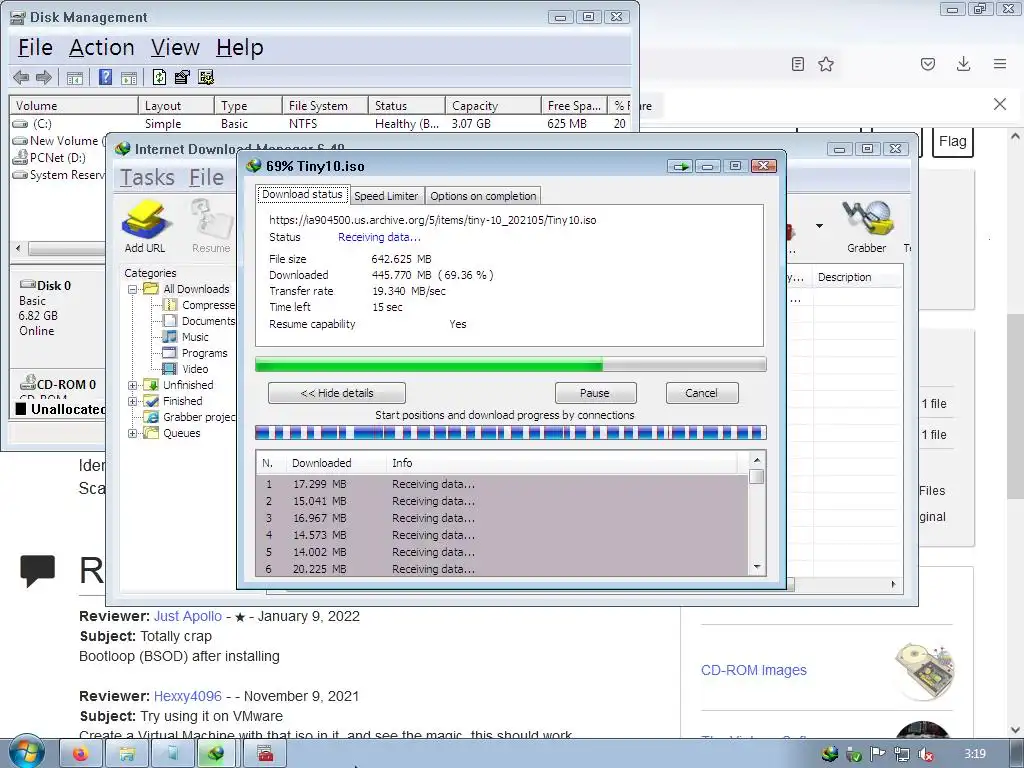This screenshot has height=768, width=1024.
Task: Click connections list scroll down arrow
Action: coord(757,567)
